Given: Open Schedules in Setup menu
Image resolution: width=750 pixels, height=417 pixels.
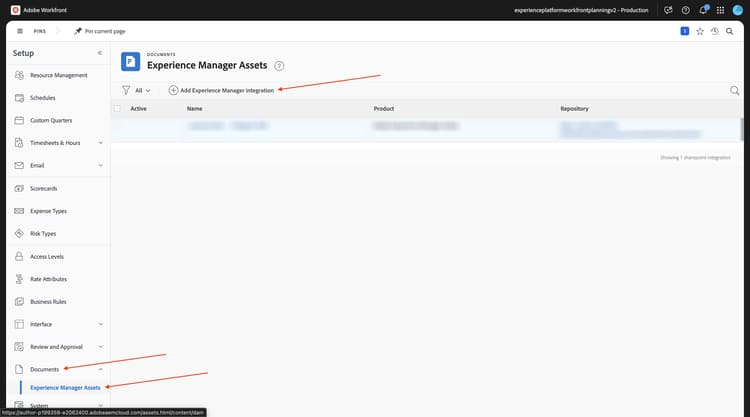Looking at the screenshot, I should [x=43, y=98].
